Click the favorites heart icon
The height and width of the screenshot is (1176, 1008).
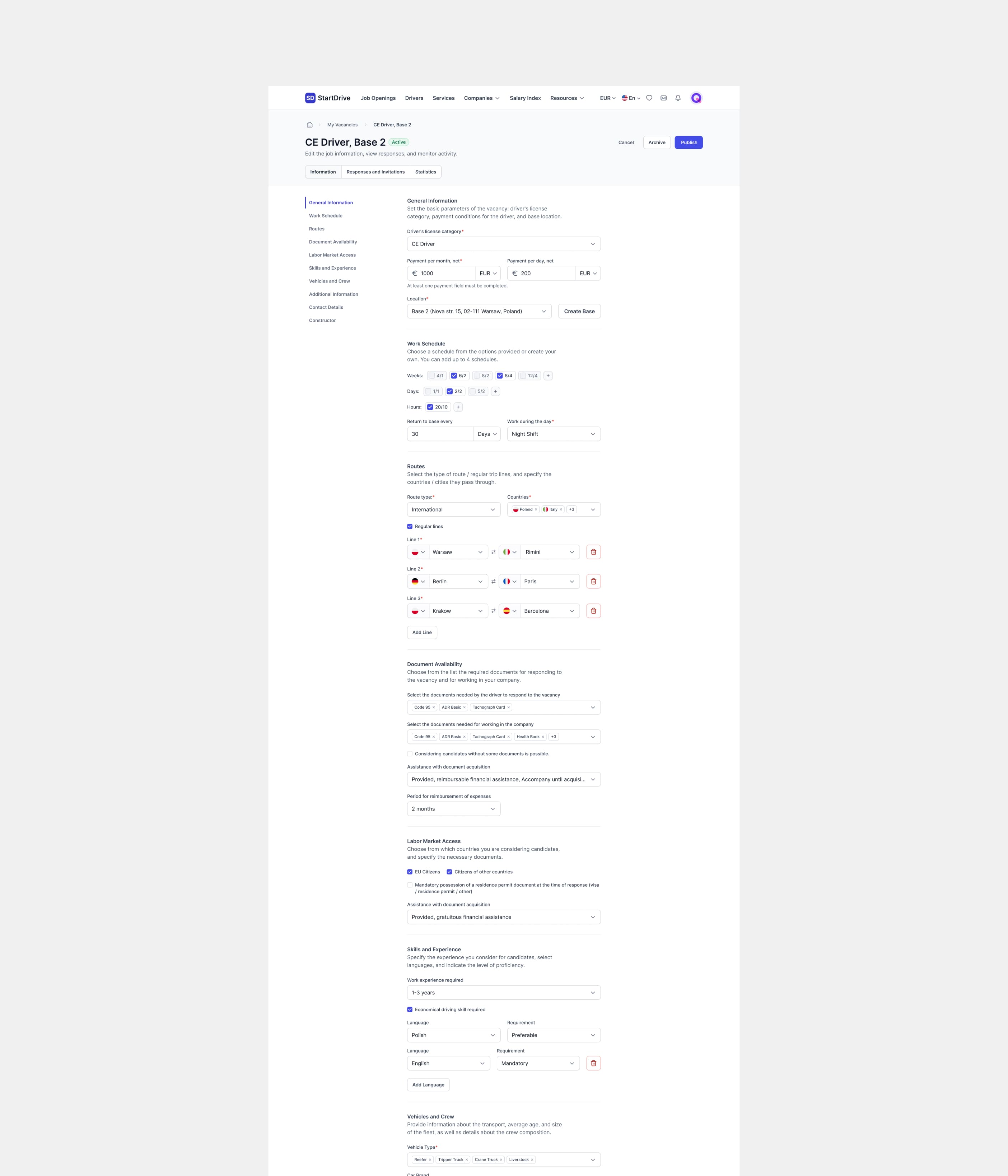649,98
